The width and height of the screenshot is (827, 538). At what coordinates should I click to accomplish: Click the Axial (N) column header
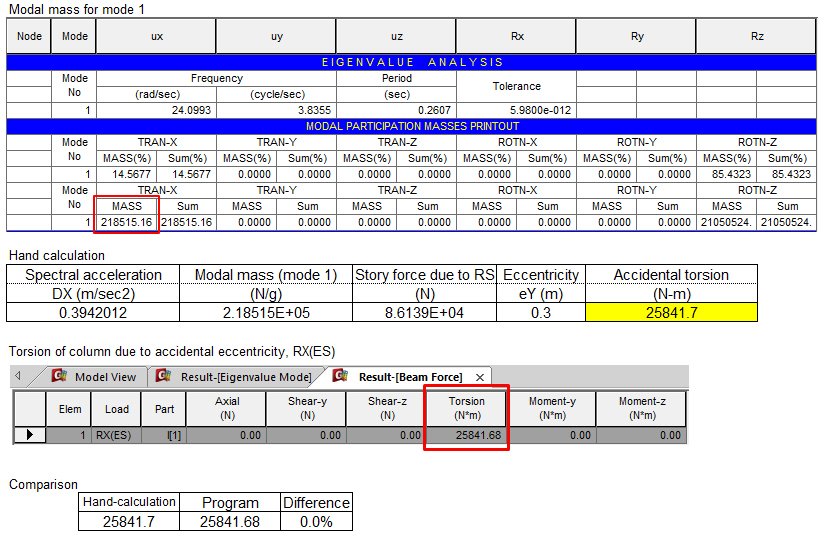[225, 408]
